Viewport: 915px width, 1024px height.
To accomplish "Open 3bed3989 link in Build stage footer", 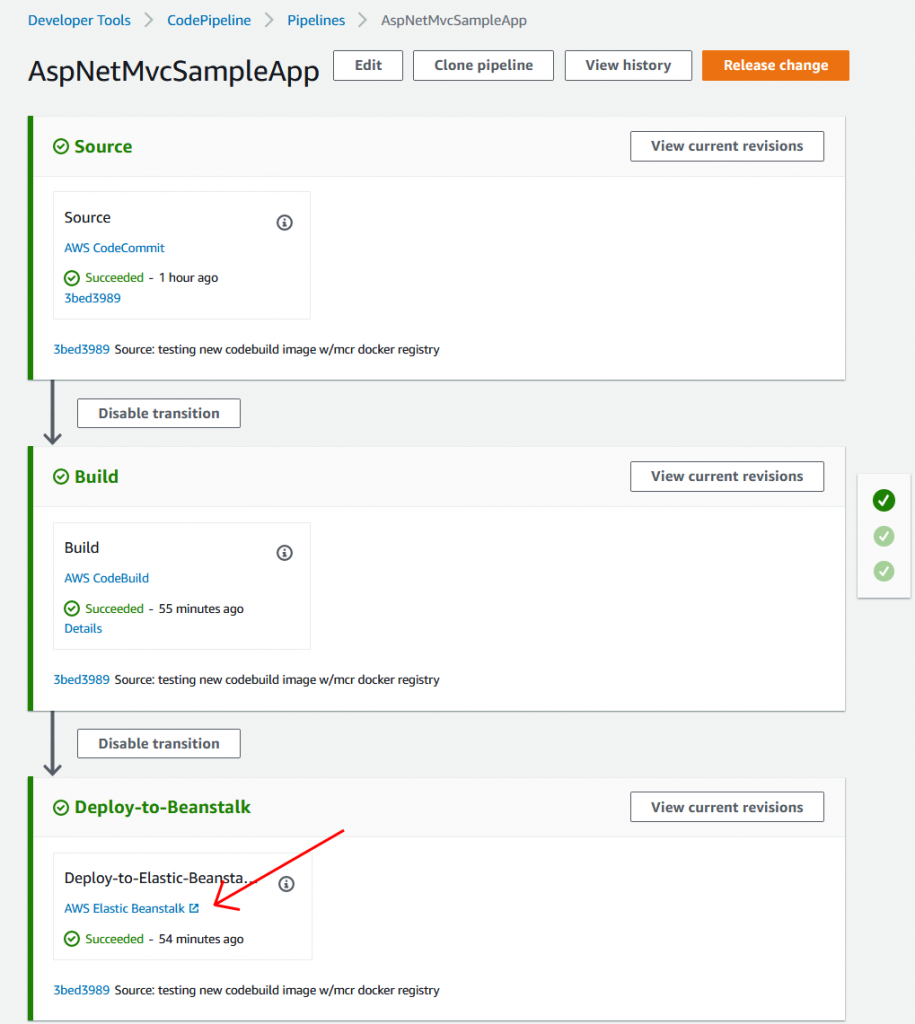I will pyautogui.click(x=81, y=680).
